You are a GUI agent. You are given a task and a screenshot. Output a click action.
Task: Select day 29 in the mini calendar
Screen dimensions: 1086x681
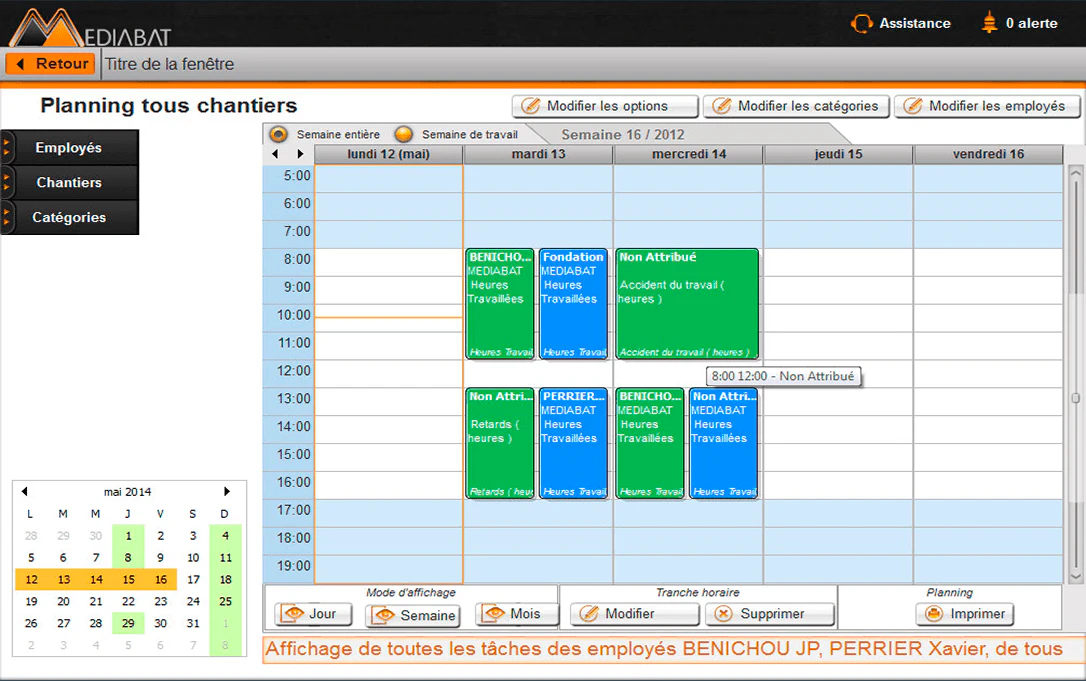point(128,623)
